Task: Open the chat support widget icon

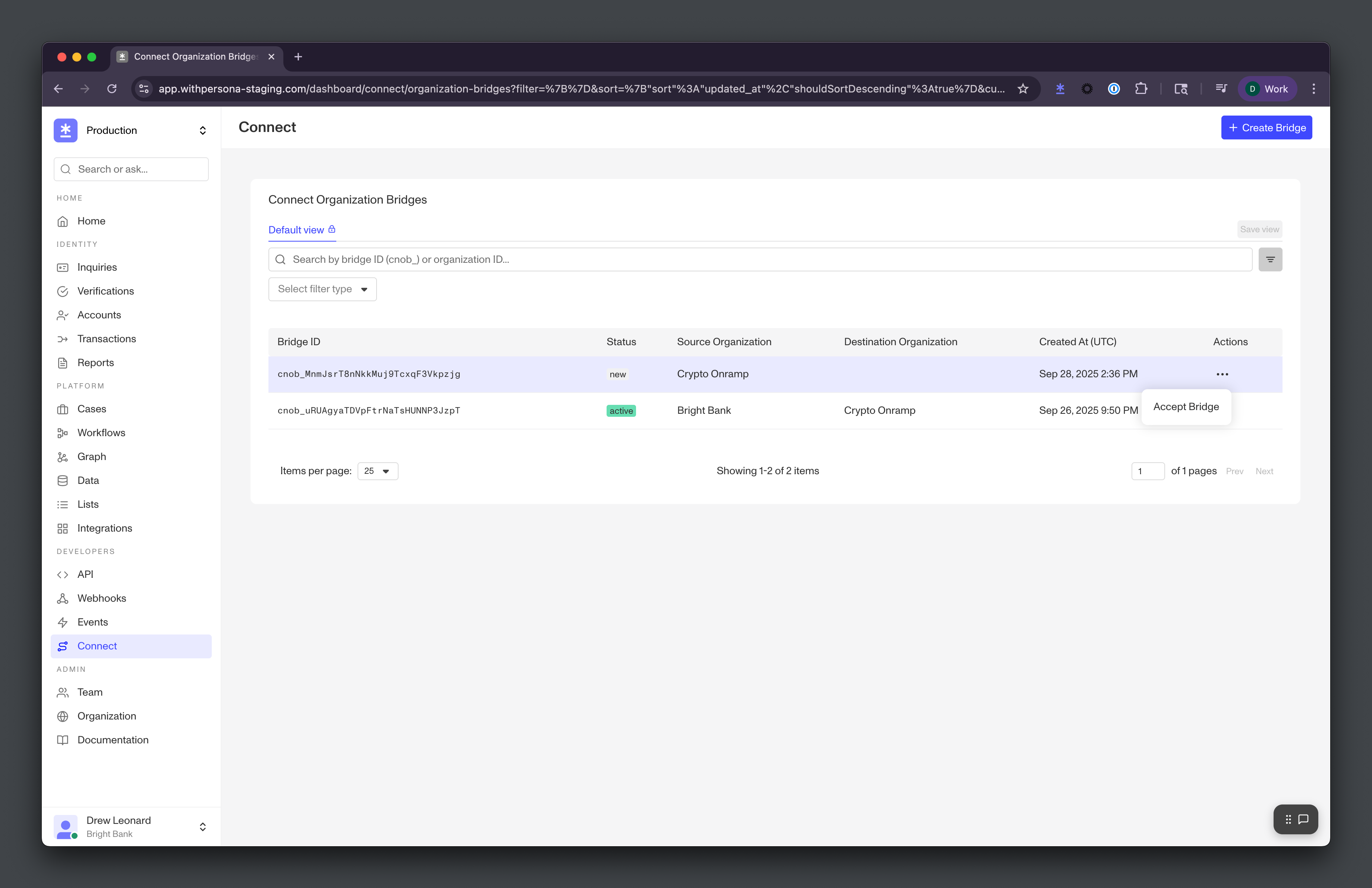Action: [x=1303, y=819]
